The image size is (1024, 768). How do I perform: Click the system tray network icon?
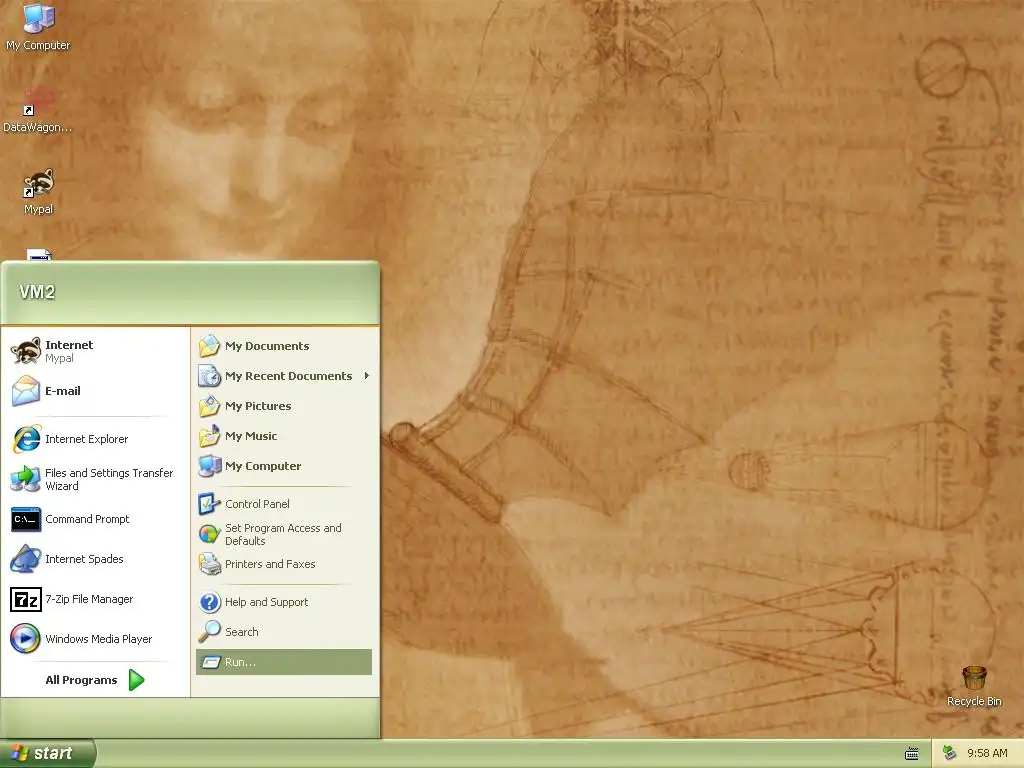pos(950,753)
